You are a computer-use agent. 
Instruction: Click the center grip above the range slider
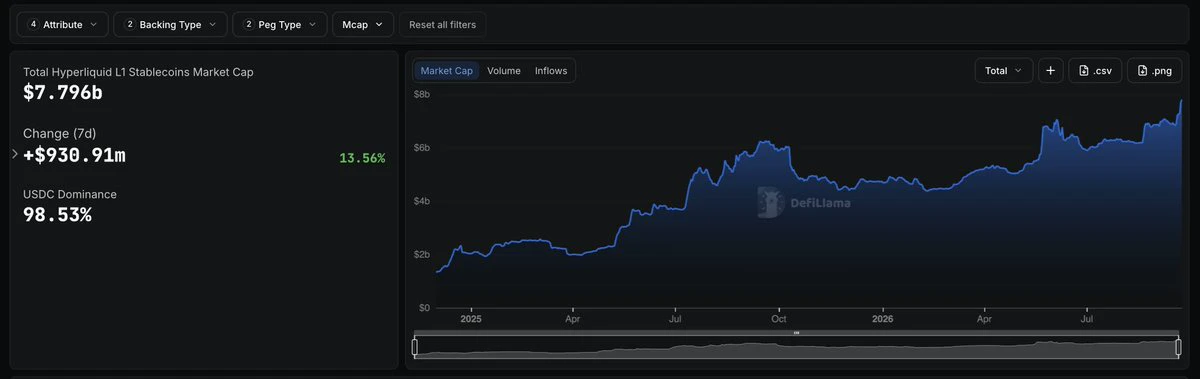797,332
